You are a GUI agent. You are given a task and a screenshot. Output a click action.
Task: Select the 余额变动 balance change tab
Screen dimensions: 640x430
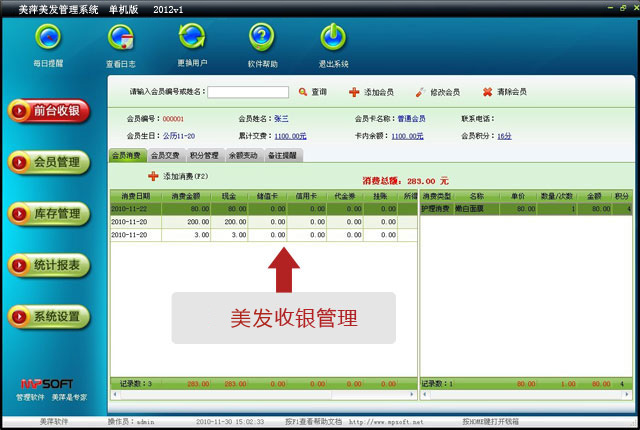[x=243, y=155]
